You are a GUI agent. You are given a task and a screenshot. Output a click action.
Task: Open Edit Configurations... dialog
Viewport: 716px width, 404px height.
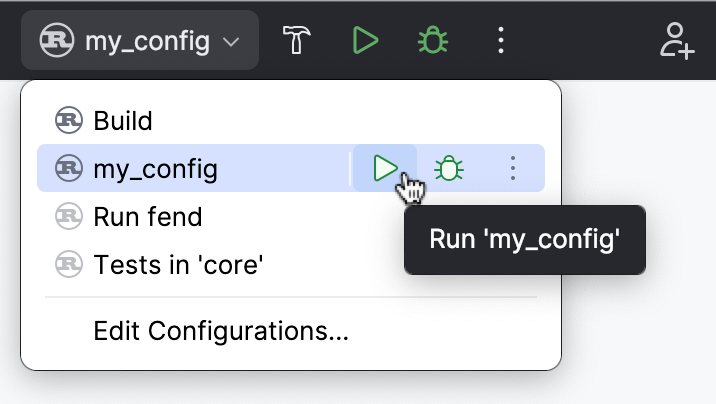pyautogui.click(x=221, y=331)
